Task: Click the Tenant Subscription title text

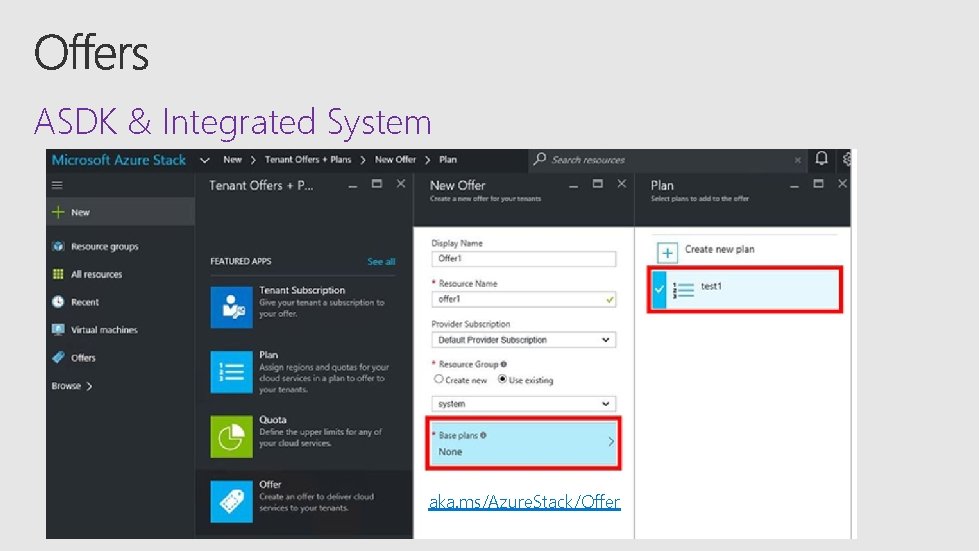Action: (302, 290)
